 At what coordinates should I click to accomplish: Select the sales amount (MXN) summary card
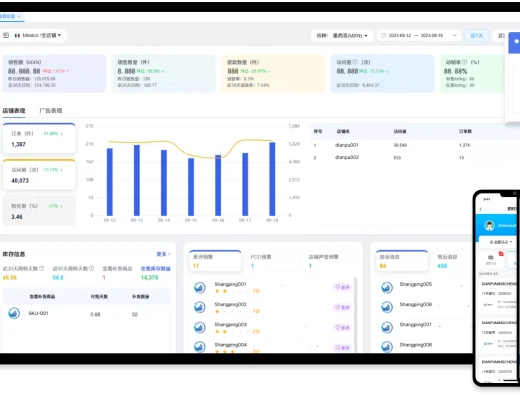point(54,73)
